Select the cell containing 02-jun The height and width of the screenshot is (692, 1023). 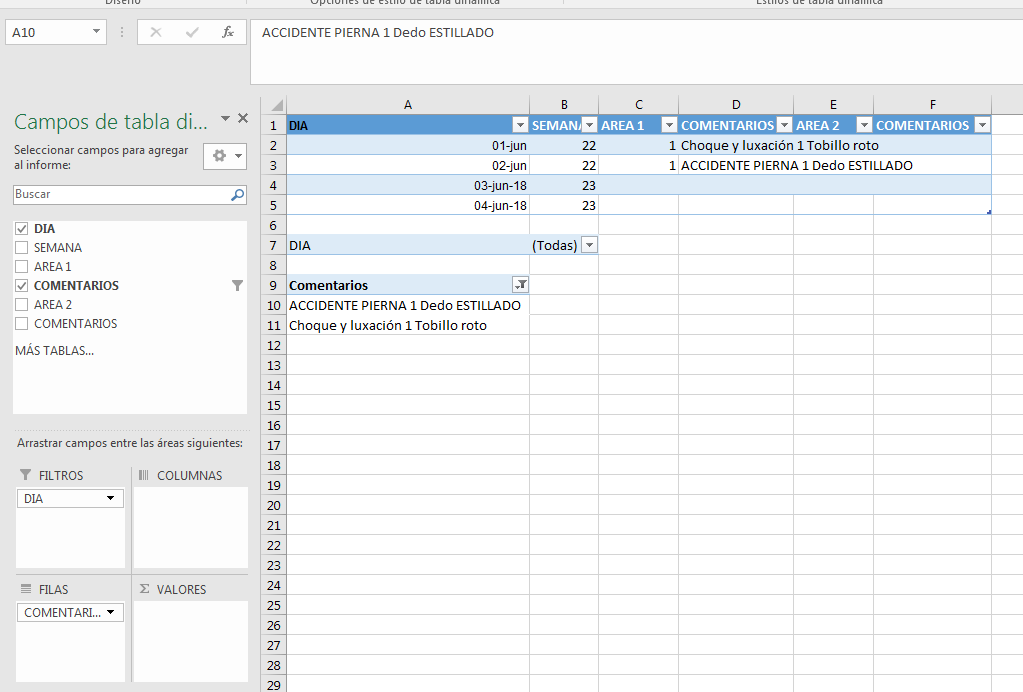408,166
